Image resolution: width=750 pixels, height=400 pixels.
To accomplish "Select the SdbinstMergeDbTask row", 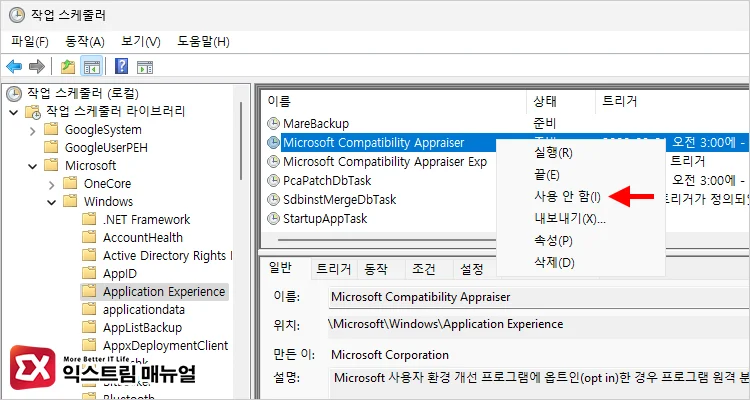I will (x=340, y=200).
